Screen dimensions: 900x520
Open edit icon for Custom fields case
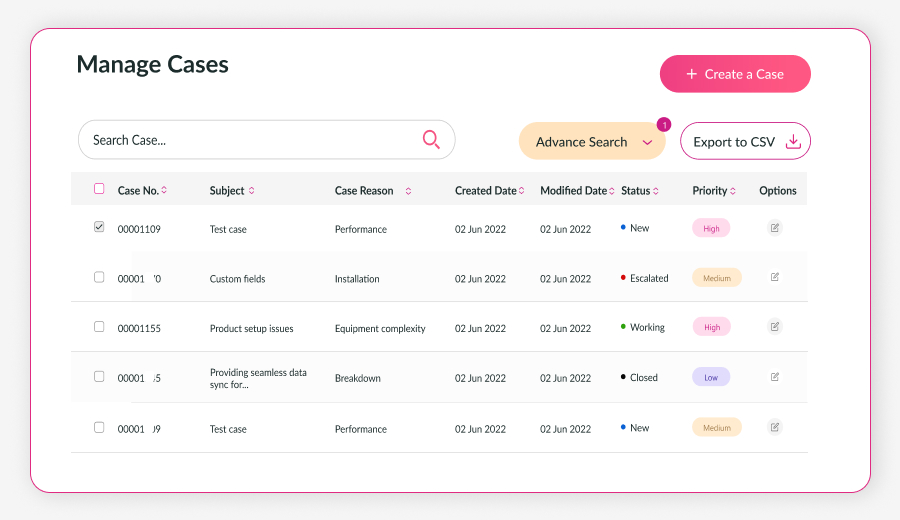(x=775, y=277)
